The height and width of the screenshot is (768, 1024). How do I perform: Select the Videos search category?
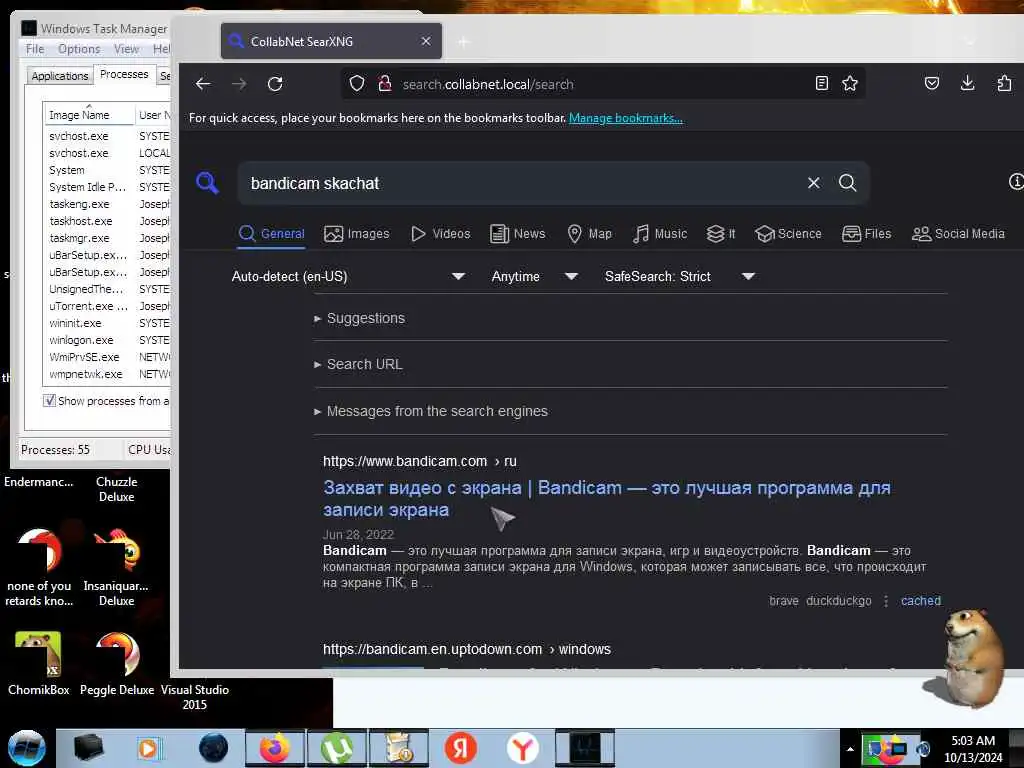(x=441, y=234)
